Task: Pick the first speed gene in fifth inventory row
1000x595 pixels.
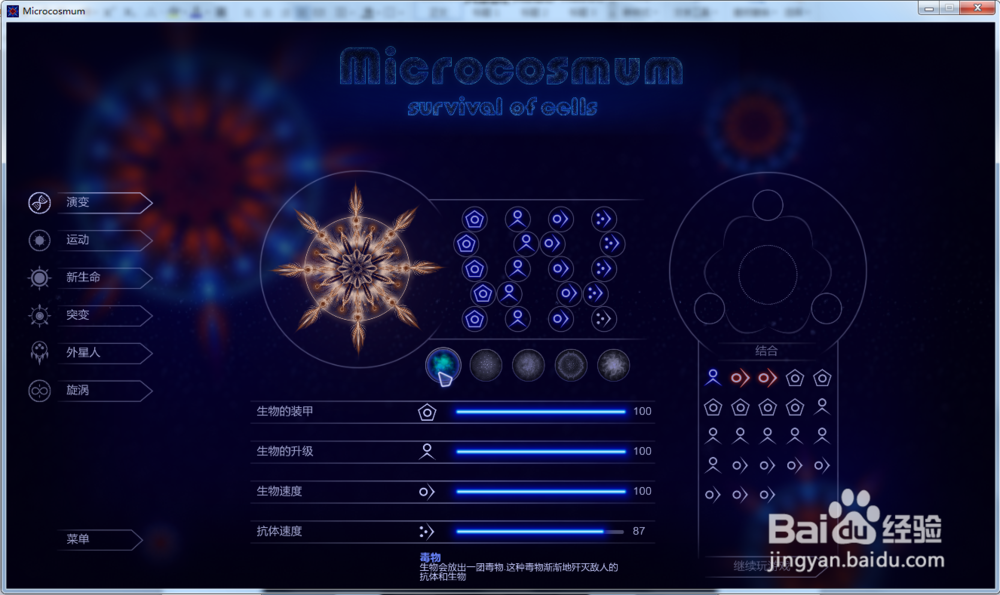Action: coord(712,494)
